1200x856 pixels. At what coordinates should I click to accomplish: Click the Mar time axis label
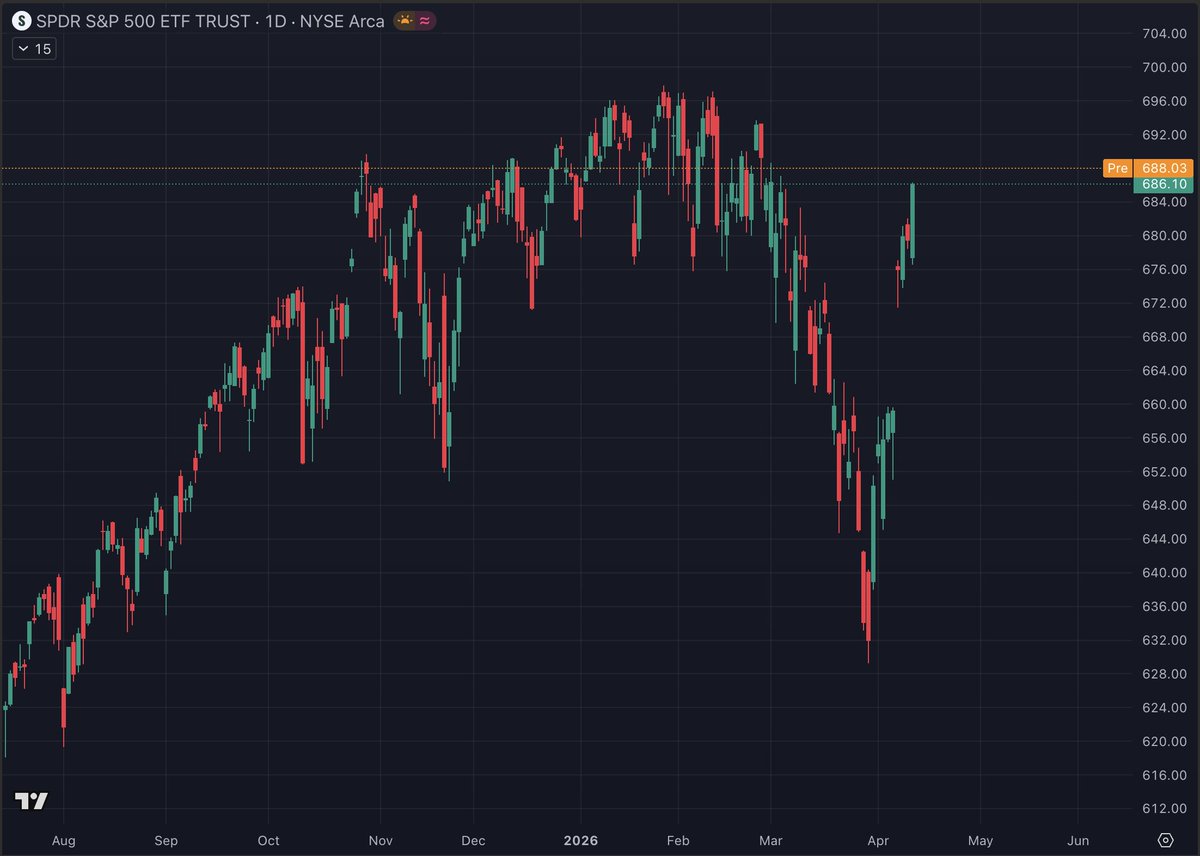(x=771, y=840)
